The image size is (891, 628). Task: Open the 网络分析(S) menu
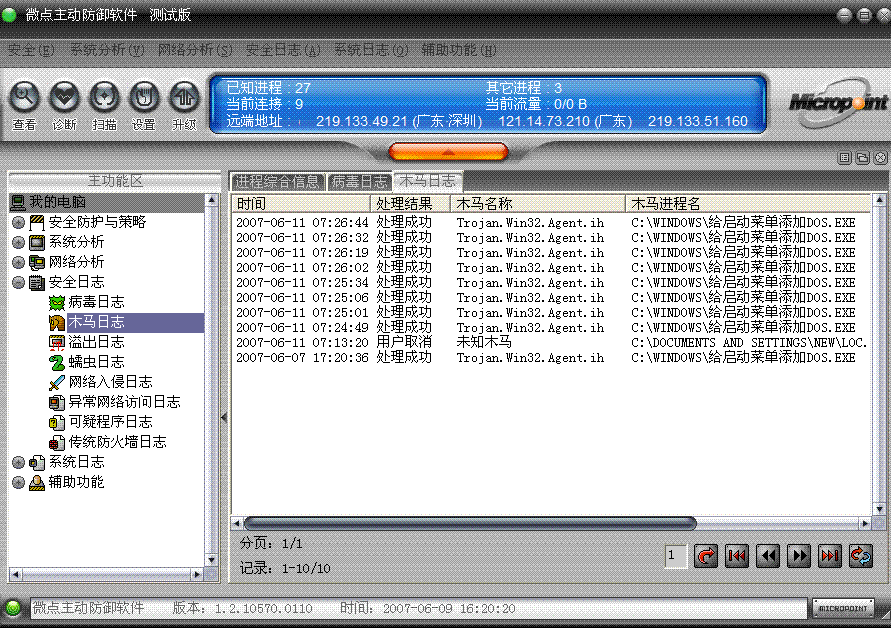(x=195, y=50)
